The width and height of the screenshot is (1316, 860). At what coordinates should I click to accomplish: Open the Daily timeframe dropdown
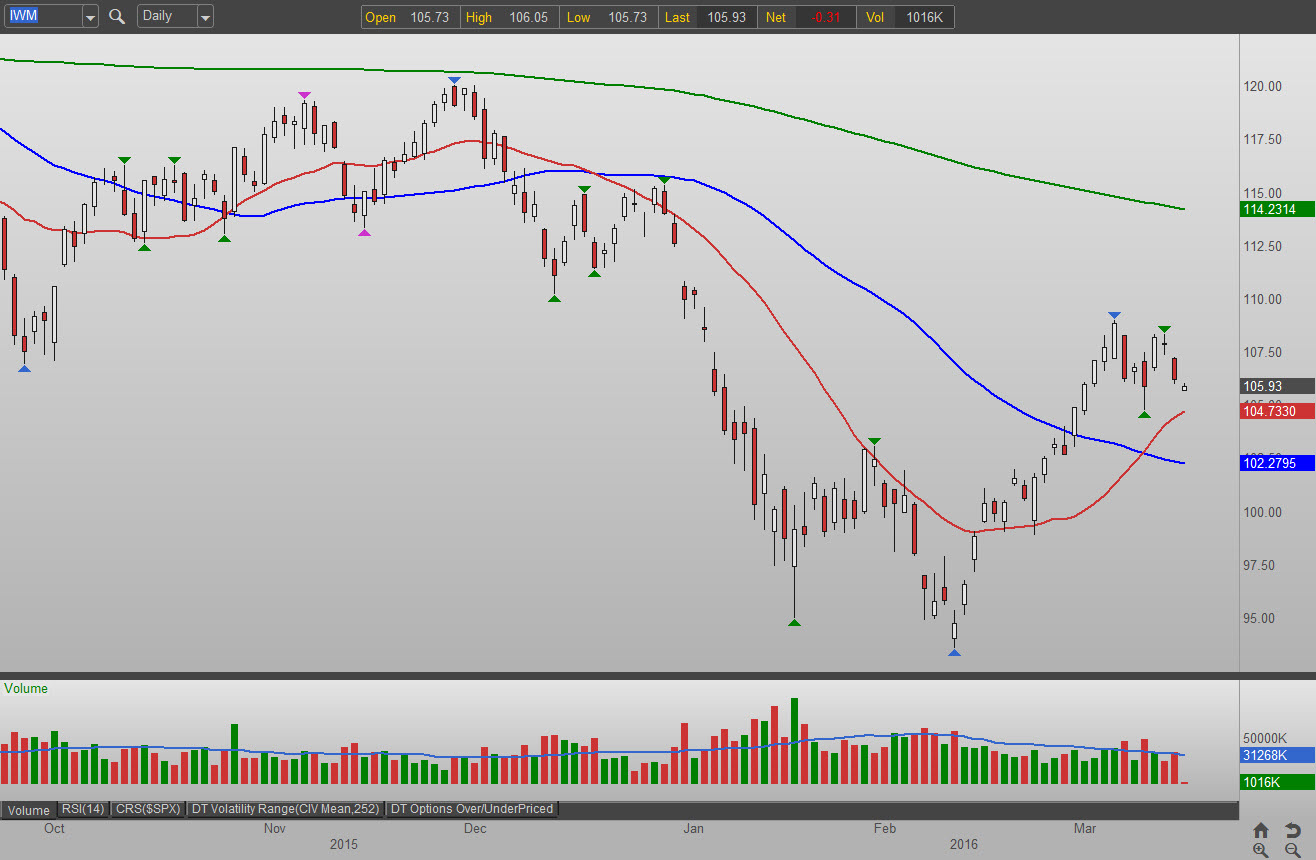pyautogui.click(x=205, y=17)
